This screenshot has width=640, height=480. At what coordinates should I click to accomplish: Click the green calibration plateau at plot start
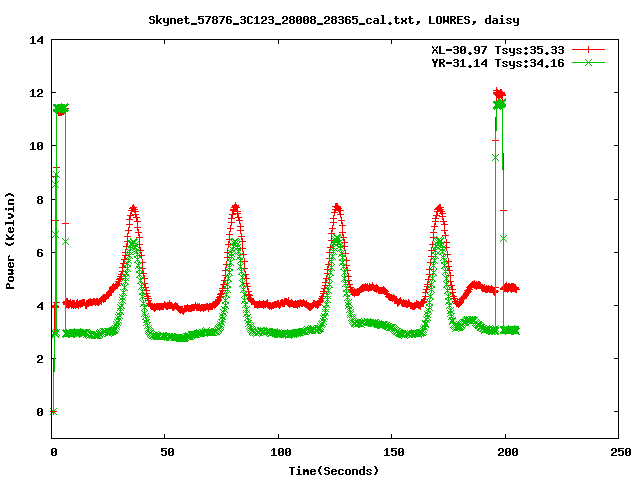point(61,109)
